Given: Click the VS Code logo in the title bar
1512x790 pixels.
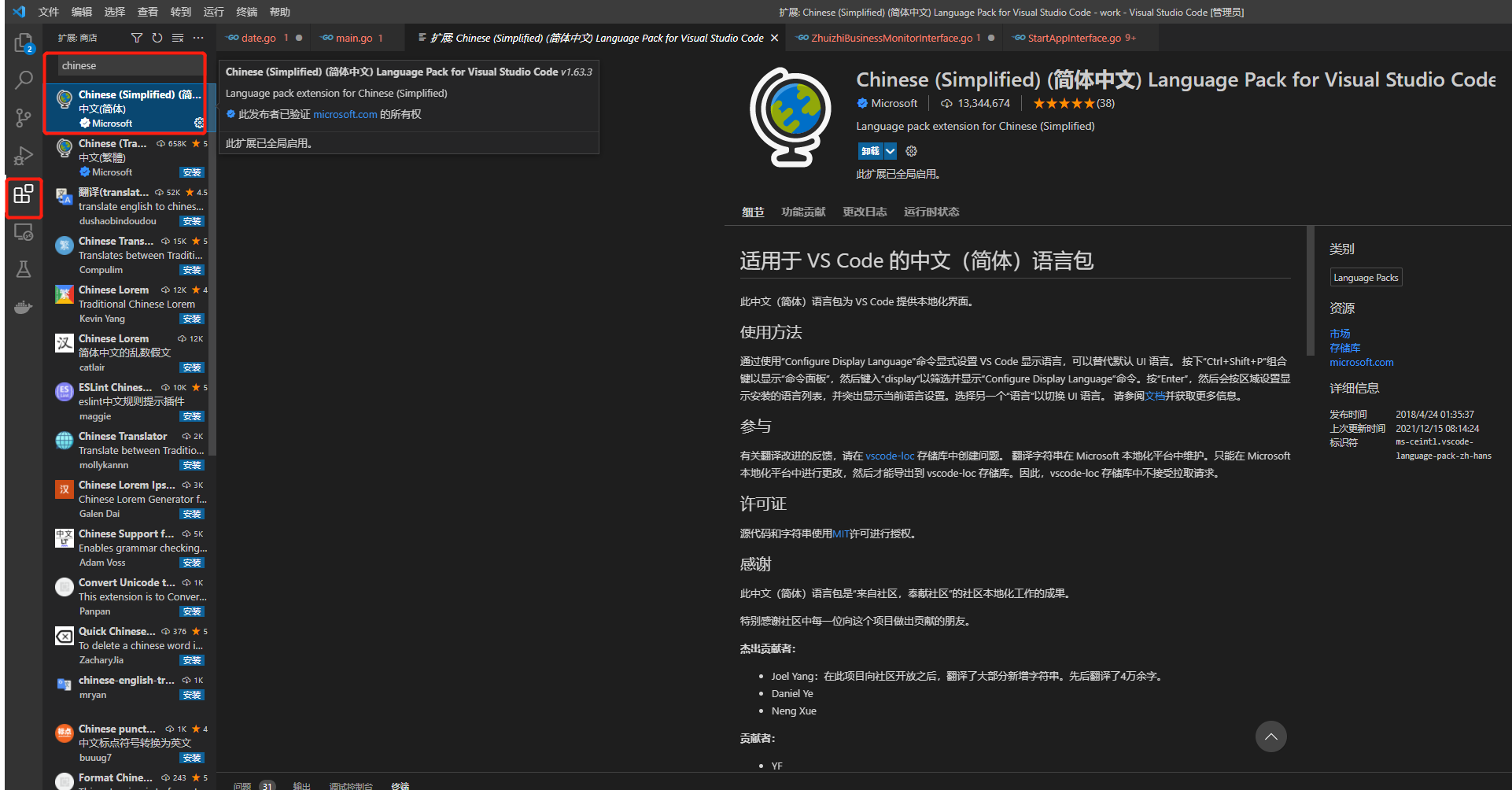Looking at the screenshot, I should [19, 12].
